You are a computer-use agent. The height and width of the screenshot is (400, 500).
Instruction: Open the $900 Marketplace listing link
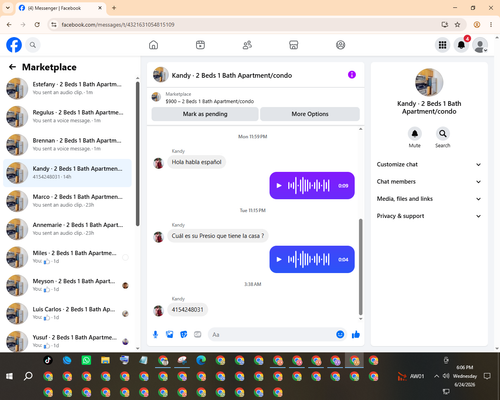[209, 101]
